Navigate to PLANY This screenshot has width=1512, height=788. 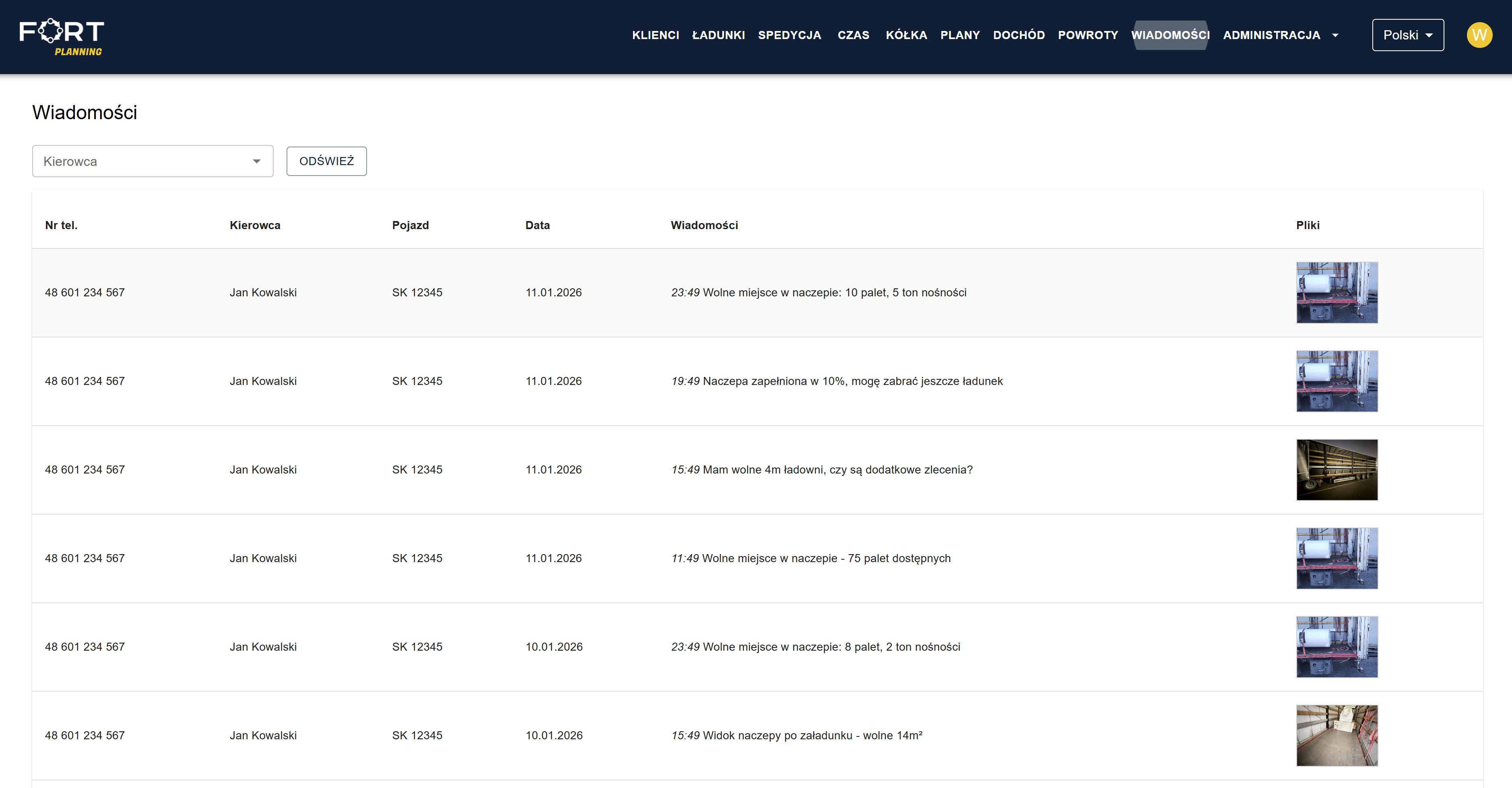point(960,35)
